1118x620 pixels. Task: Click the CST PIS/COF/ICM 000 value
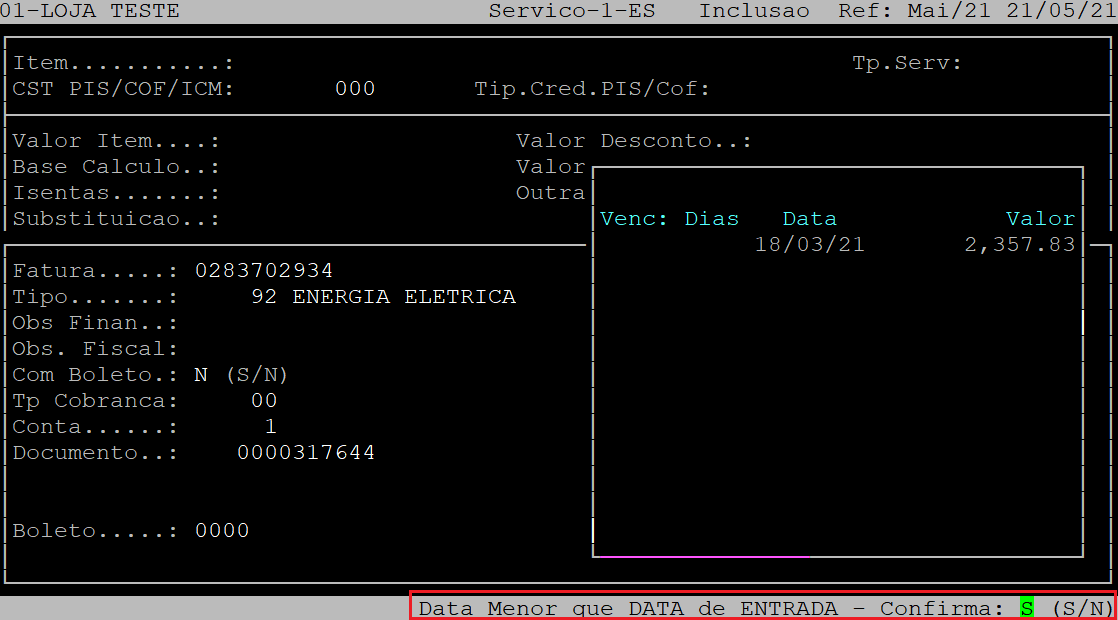tap(355, 89)
